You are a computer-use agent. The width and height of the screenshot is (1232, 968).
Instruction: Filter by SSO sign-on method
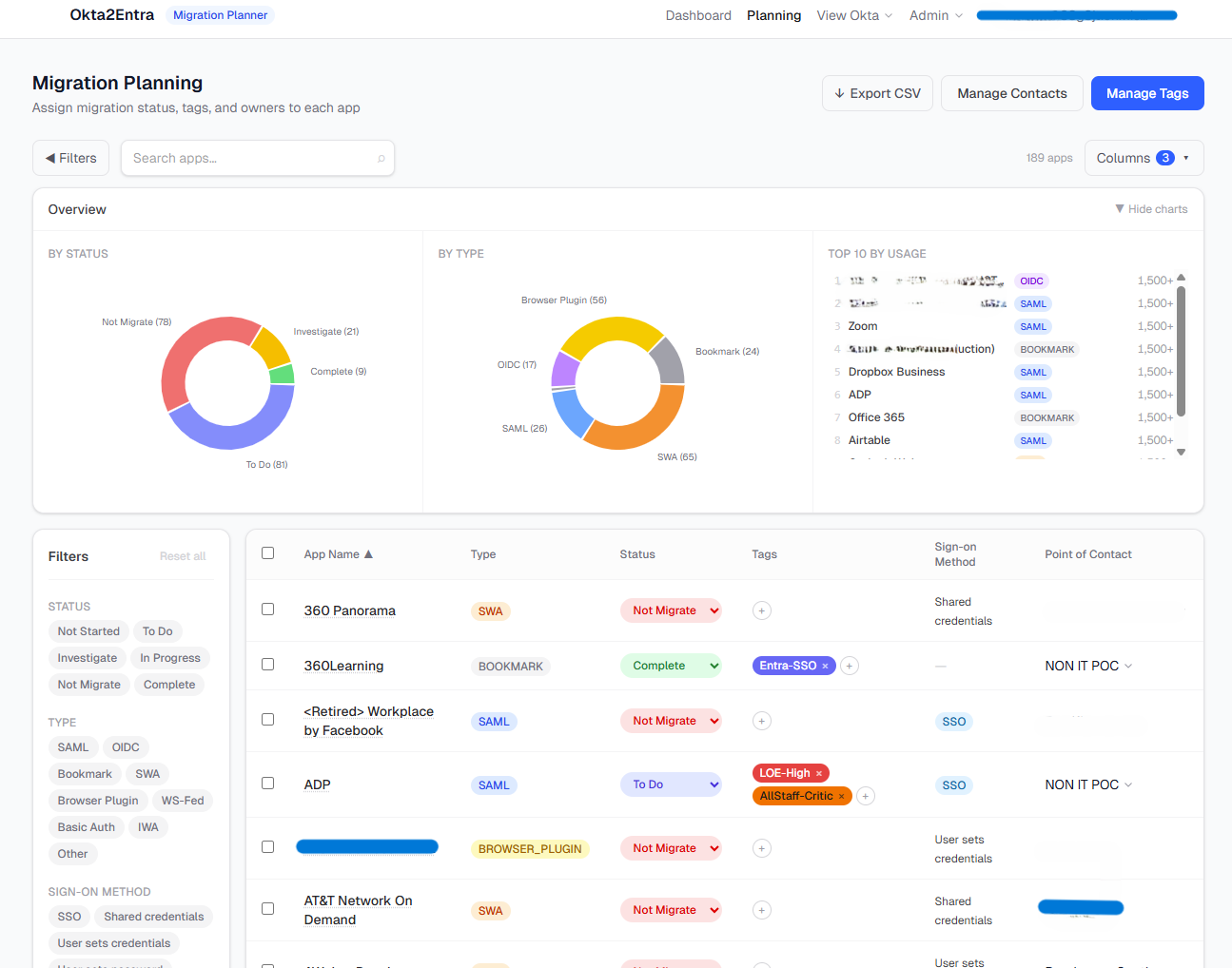(x=69, y=917)
